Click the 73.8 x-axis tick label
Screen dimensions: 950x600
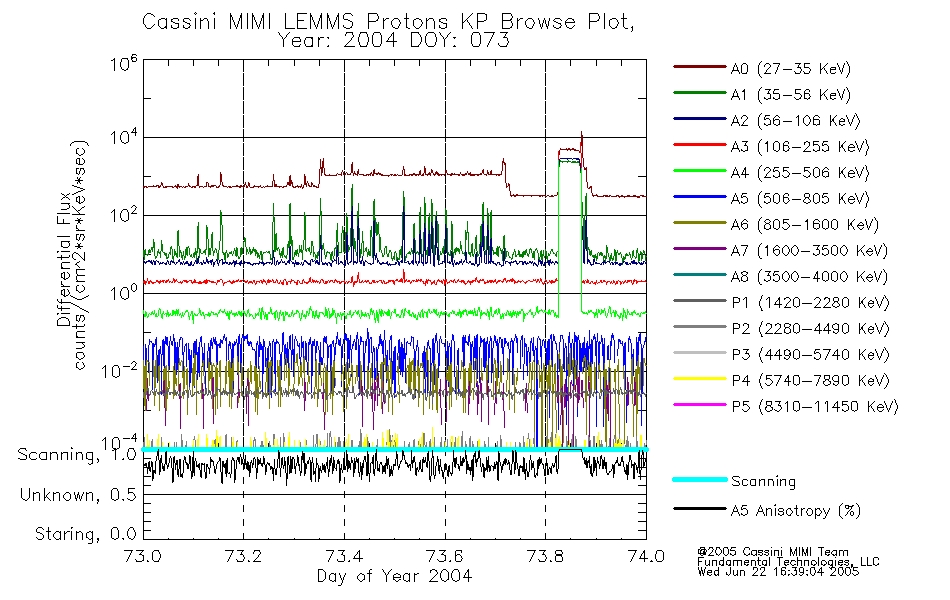546,556
